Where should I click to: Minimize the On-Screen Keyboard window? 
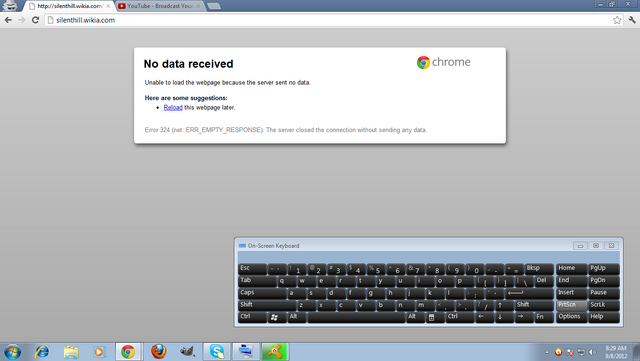coord(580,246)
